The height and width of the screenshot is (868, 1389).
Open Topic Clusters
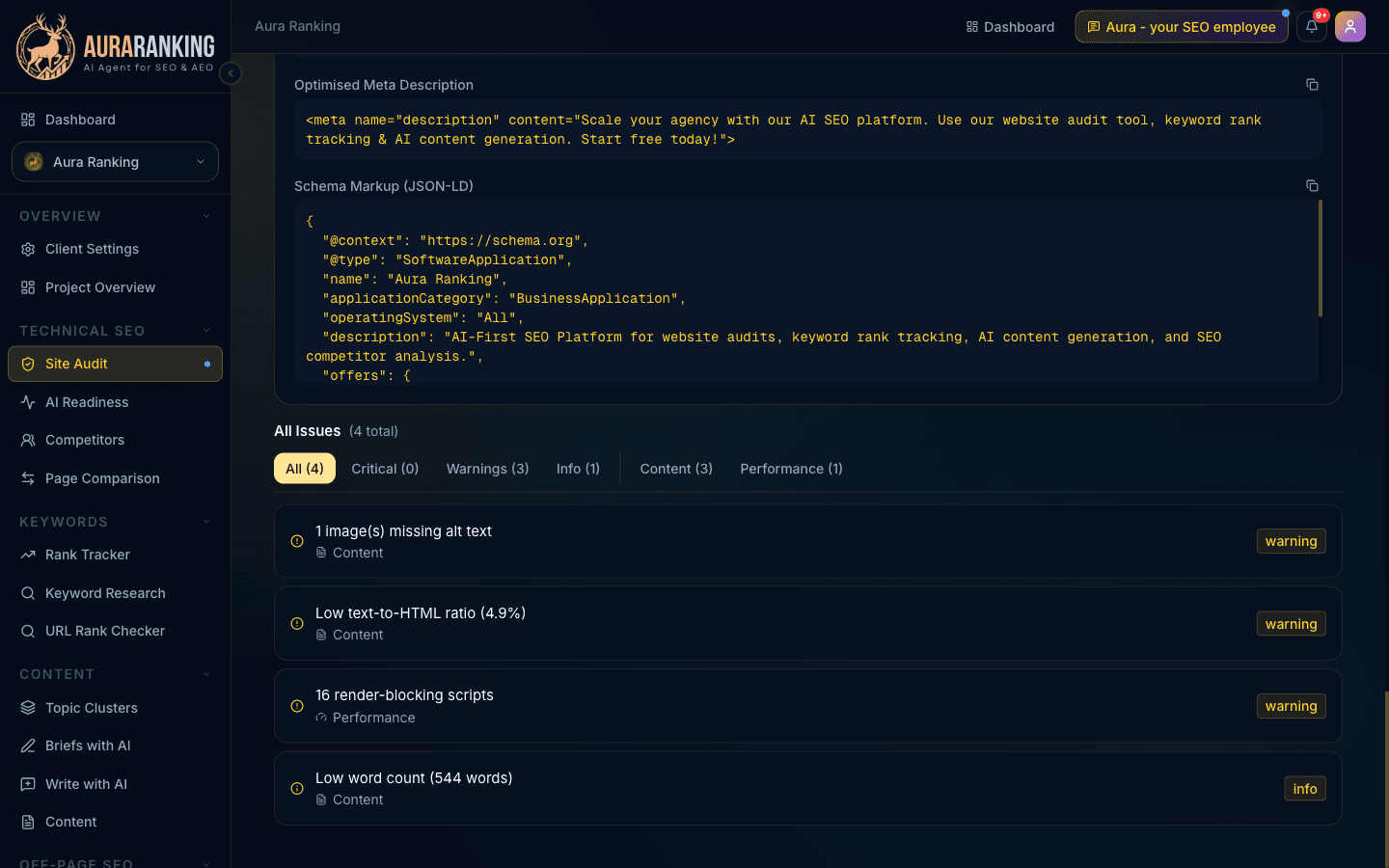(x=115, y=708)
